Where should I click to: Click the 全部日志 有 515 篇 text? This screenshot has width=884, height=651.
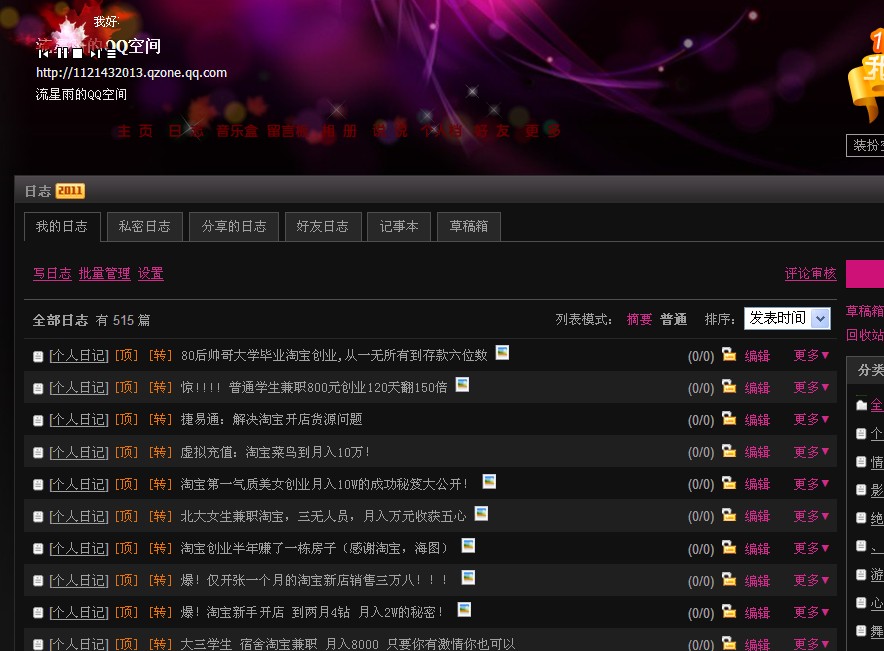click(91, 320)
